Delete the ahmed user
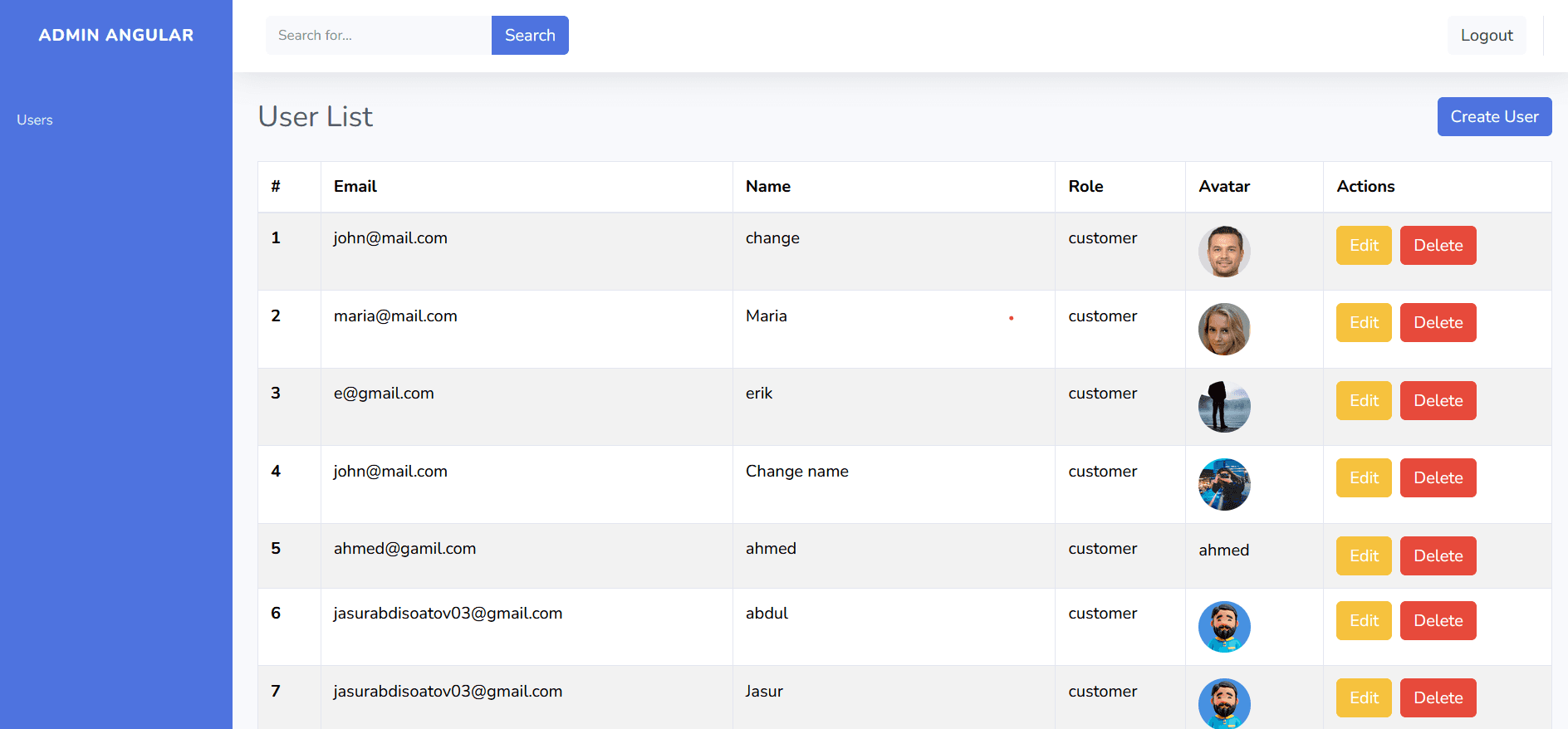Viewport: 1568px width, 729px height. tap(1438, 555)
